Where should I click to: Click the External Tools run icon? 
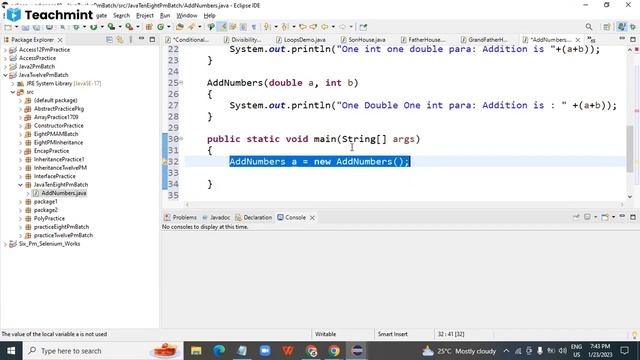click(129, 27)
